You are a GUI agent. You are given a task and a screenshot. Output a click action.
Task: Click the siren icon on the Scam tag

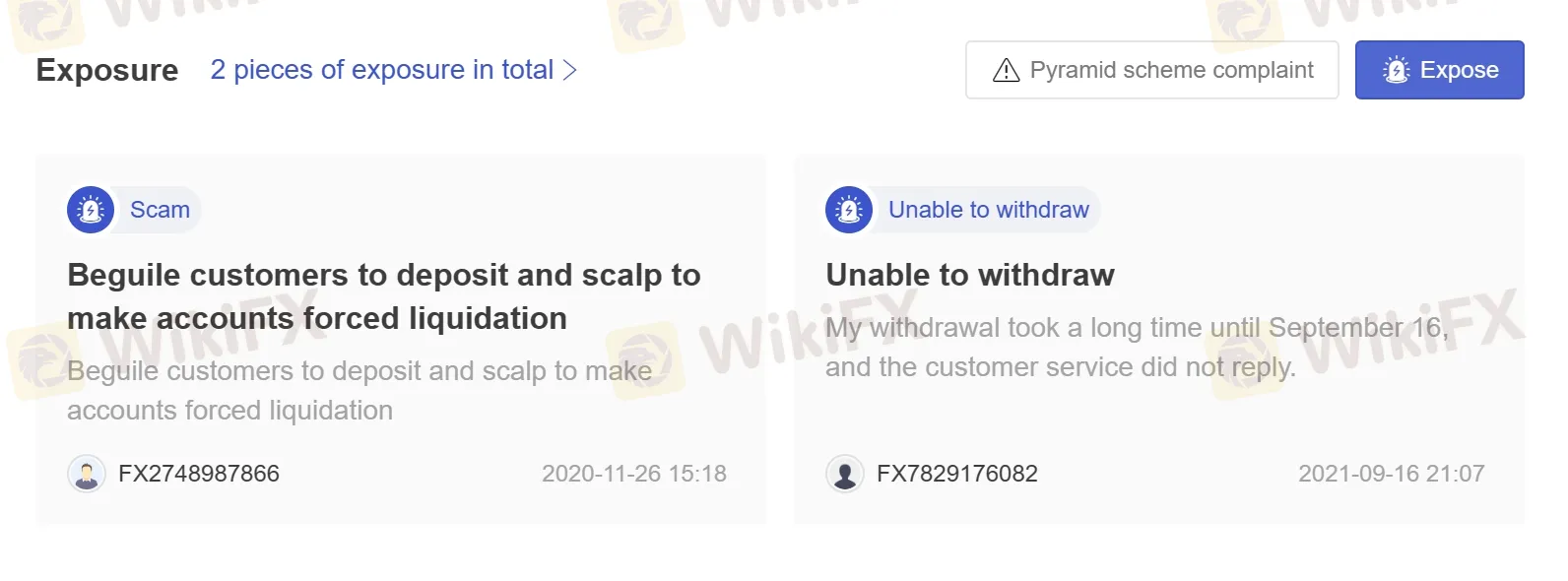[90, 209]
